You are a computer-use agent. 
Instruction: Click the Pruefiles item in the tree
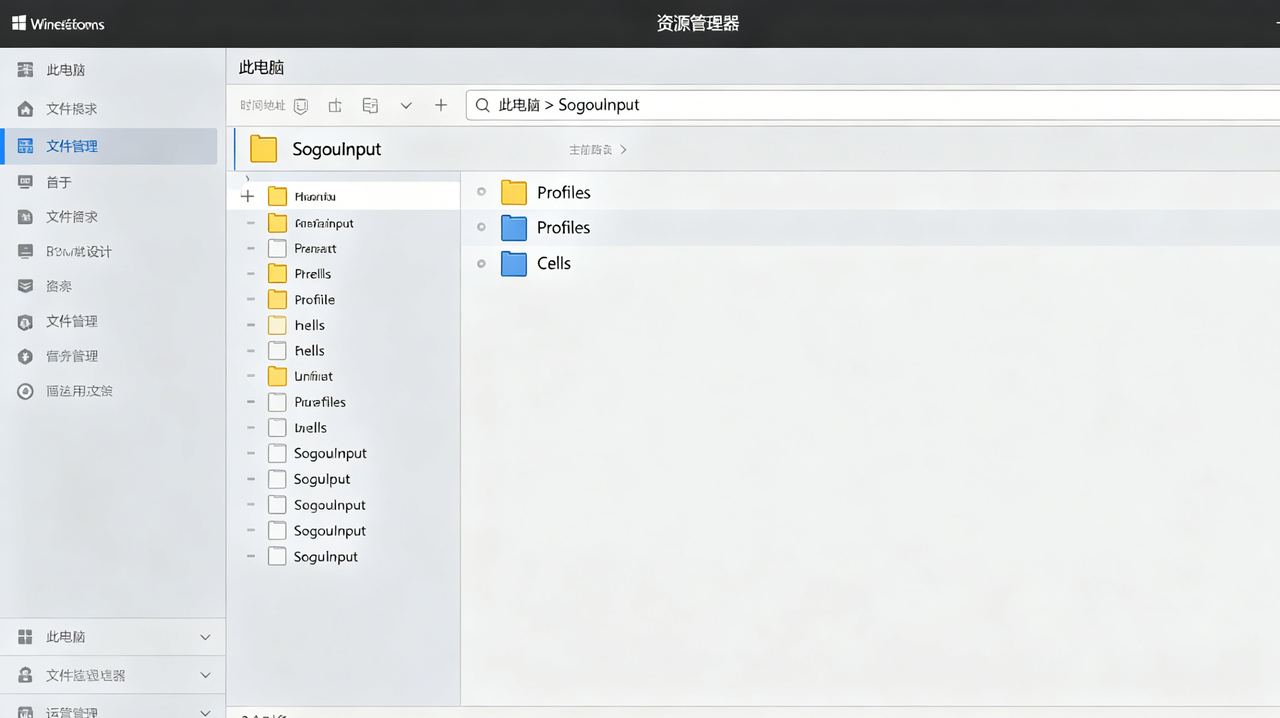(320, 402)
